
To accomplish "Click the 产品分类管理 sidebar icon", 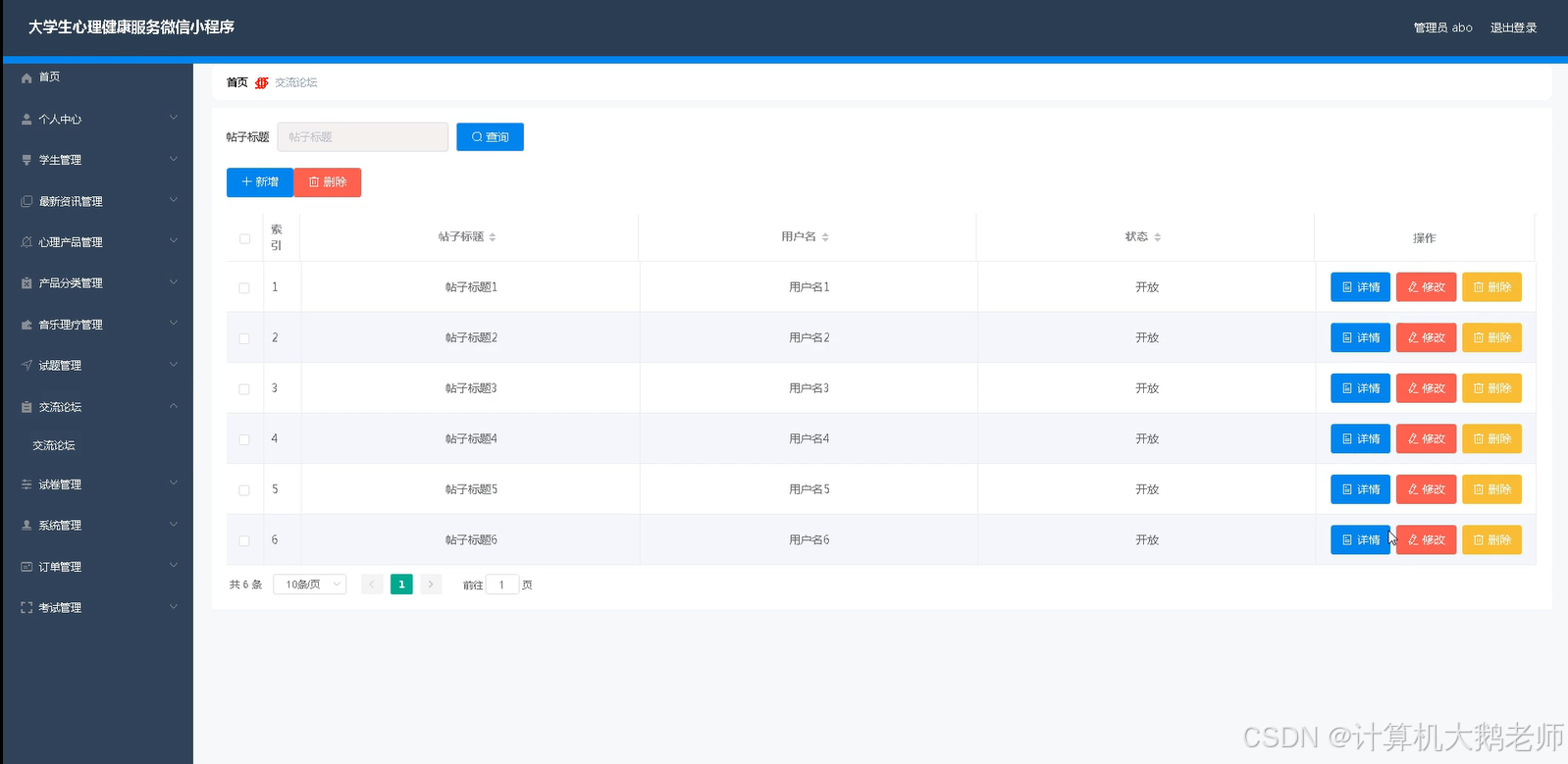I will tap(26, 283).
